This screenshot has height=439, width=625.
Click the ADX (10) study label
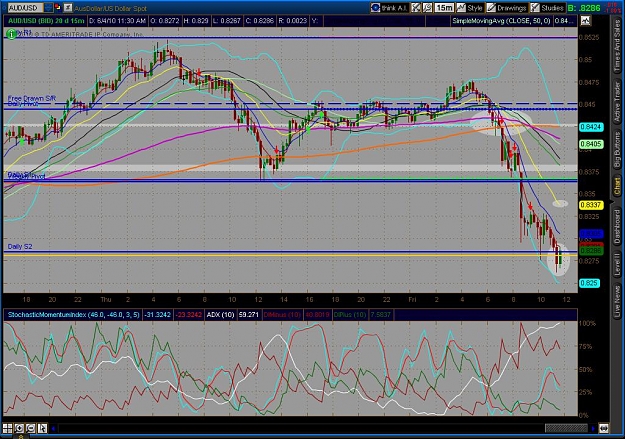220,315
